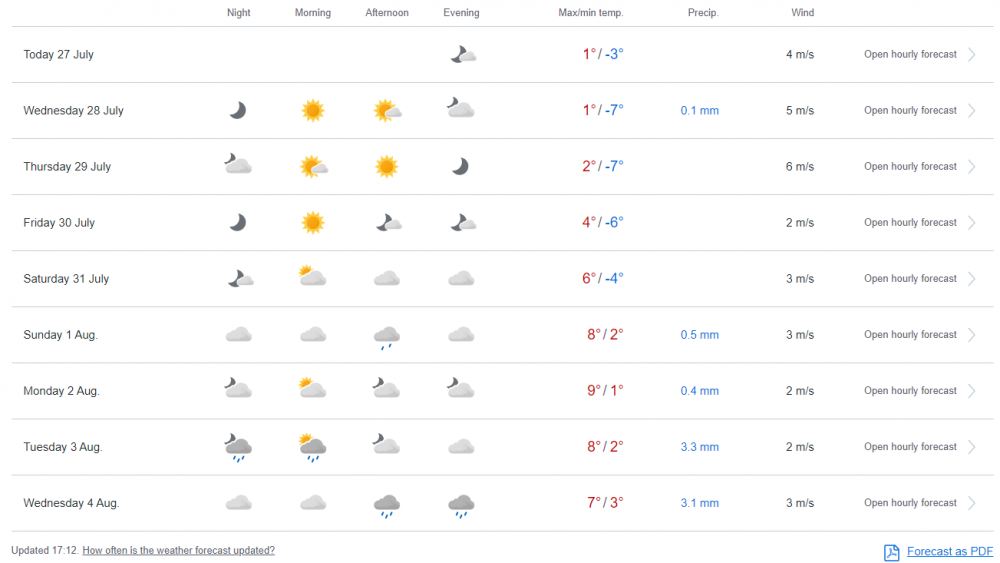Screen dimensions: 1000x563
Task: Open hourly forecast for Monday 2 Aug.
Action: (x=910, y=391)
